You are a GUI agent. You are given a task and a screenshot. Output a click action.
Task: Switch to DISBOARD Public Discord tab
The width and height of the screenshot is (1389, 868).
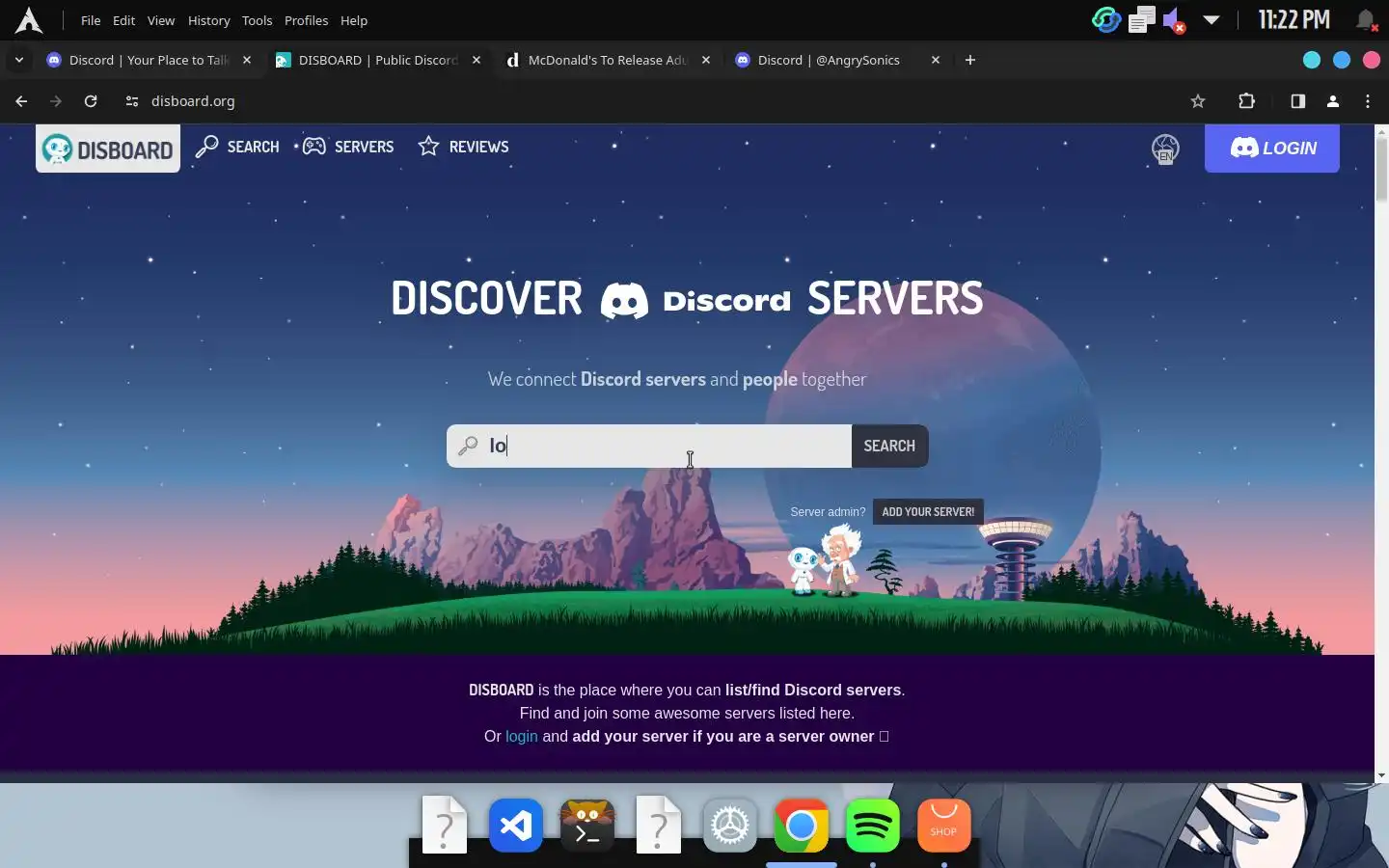[x=378, y=60]
